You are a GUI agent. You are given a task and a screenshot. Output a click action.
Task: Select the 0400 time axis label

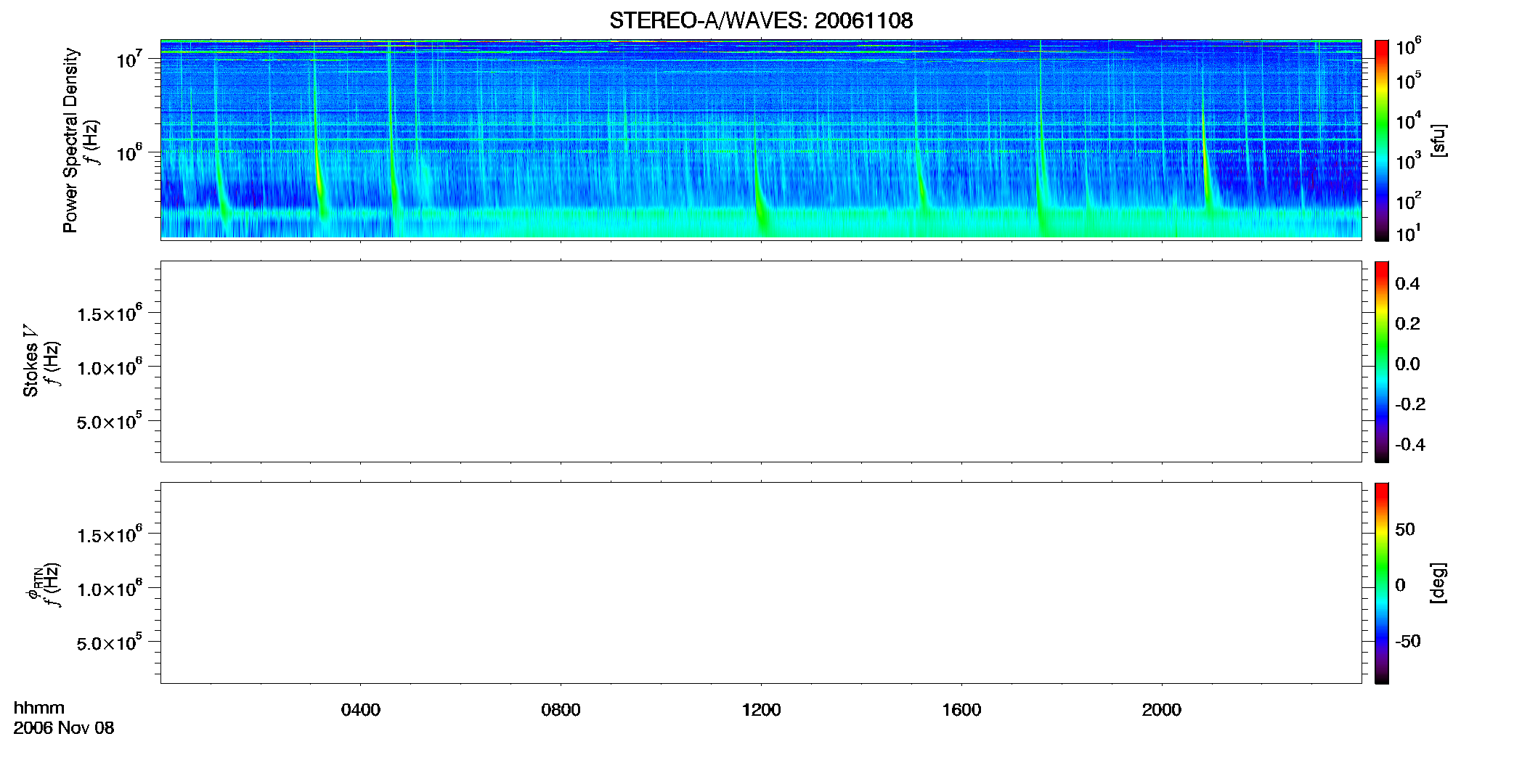click(x=361, y=710)
